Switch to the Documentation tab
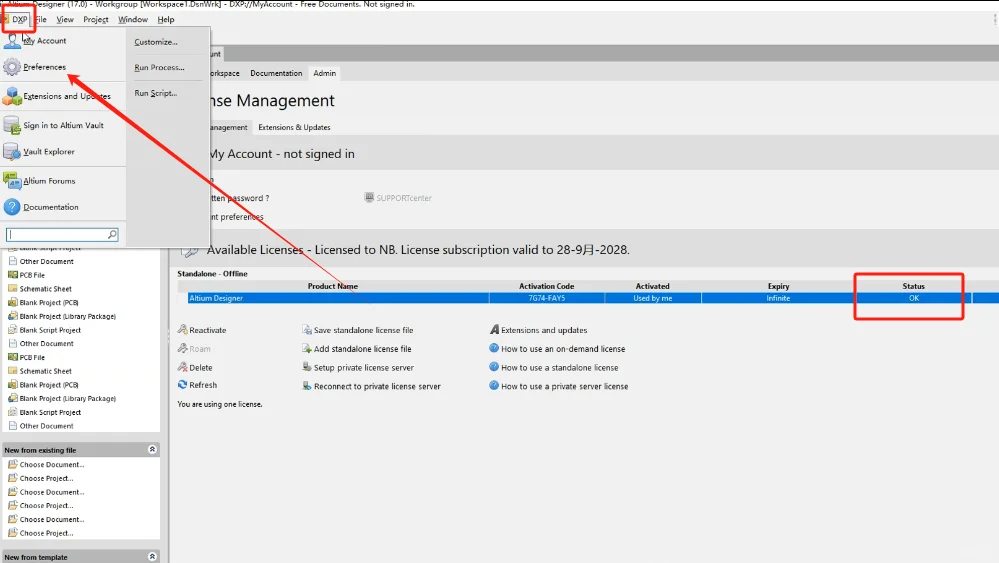This screenshot has width=999, height=563. [276, 73]
